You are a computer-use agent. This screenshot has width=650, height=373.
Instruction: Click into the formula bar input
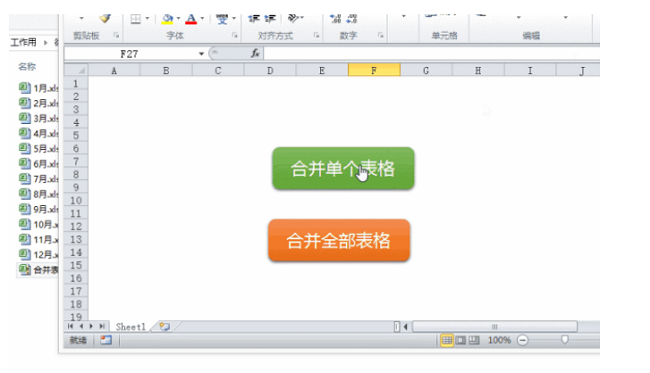point(431,53)
